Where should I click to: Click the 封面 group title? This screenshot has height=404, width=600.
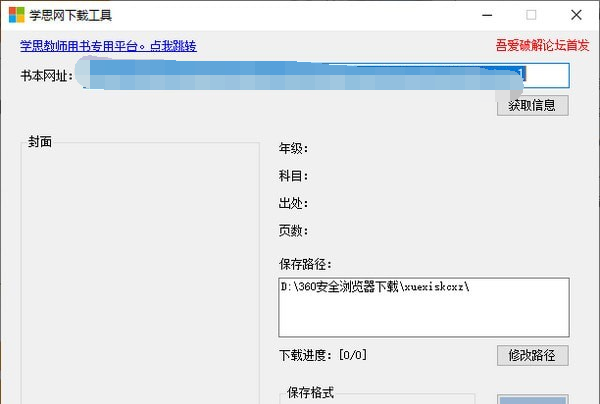pos(40,142)
